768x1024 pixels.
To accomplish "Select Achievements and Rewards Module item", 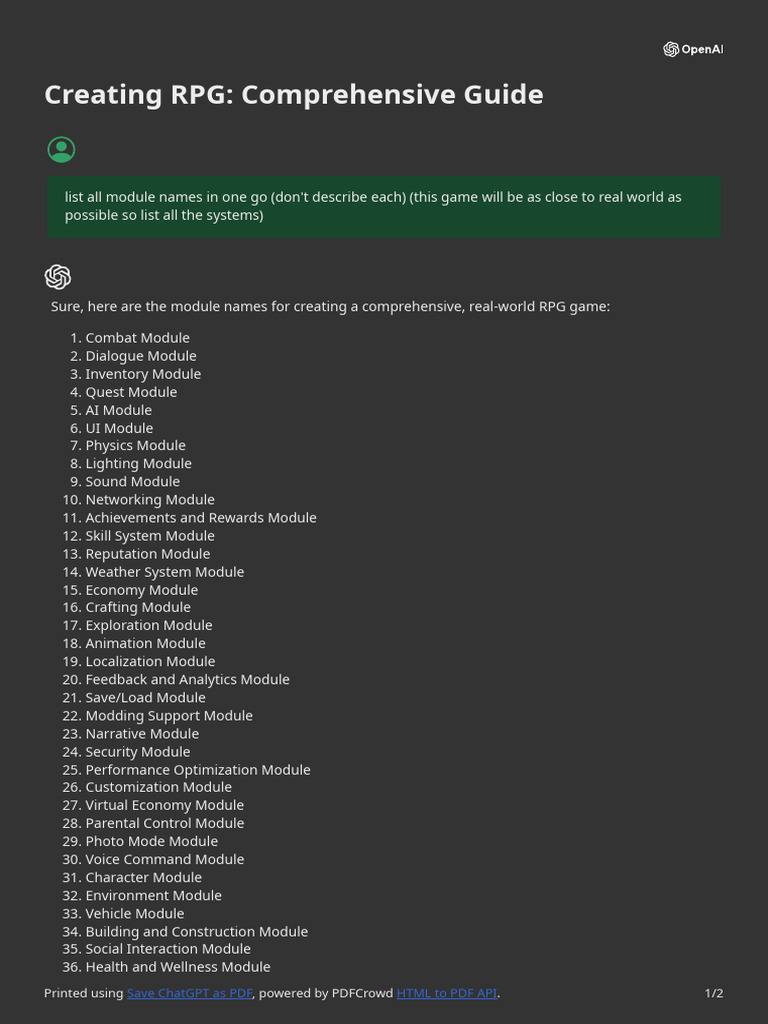I will pyautogui.click(x=201, y=518).
